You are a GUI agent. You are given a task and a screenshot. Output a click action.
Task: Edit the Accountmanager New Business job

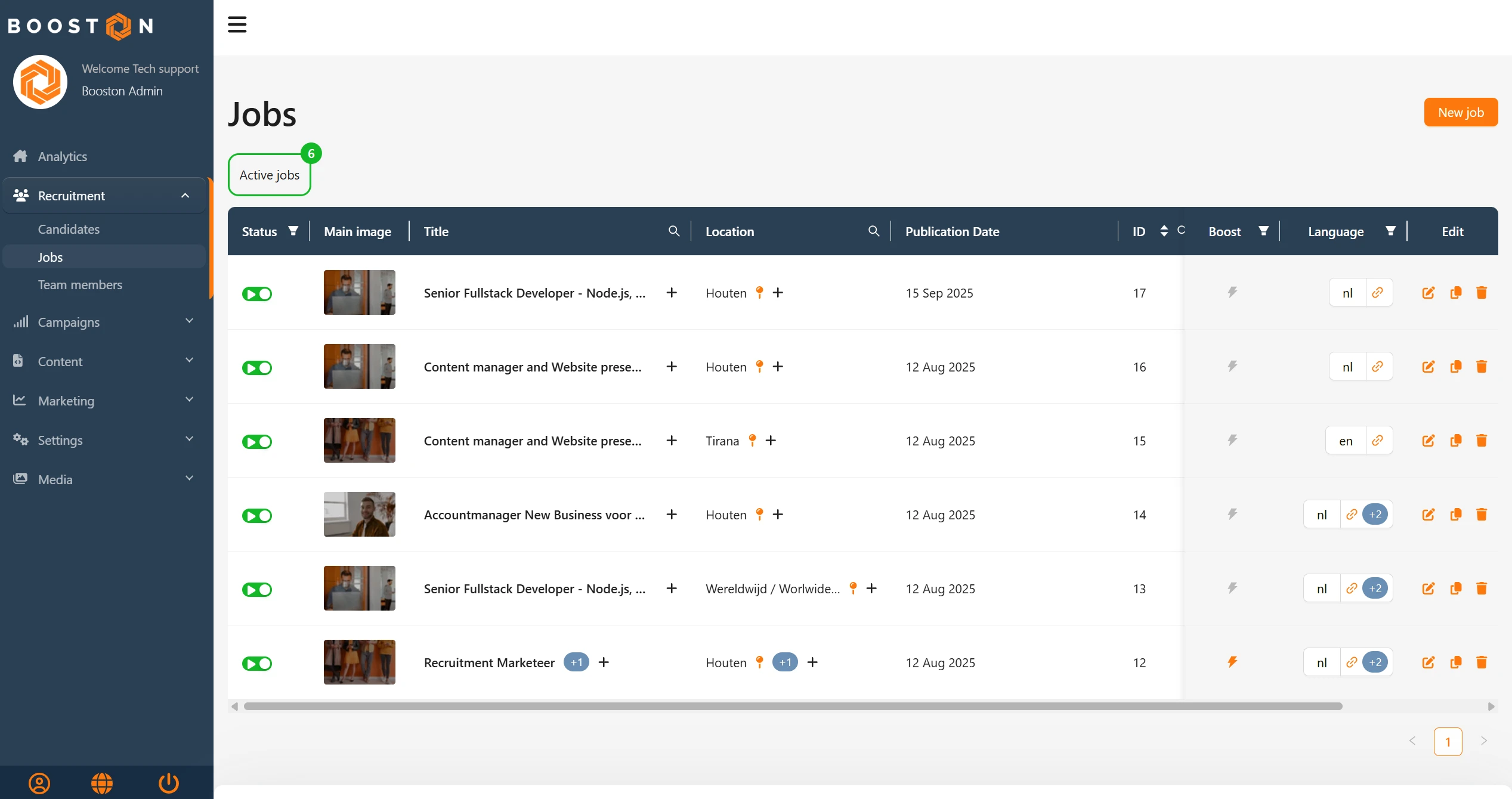tap(1428, 515)
